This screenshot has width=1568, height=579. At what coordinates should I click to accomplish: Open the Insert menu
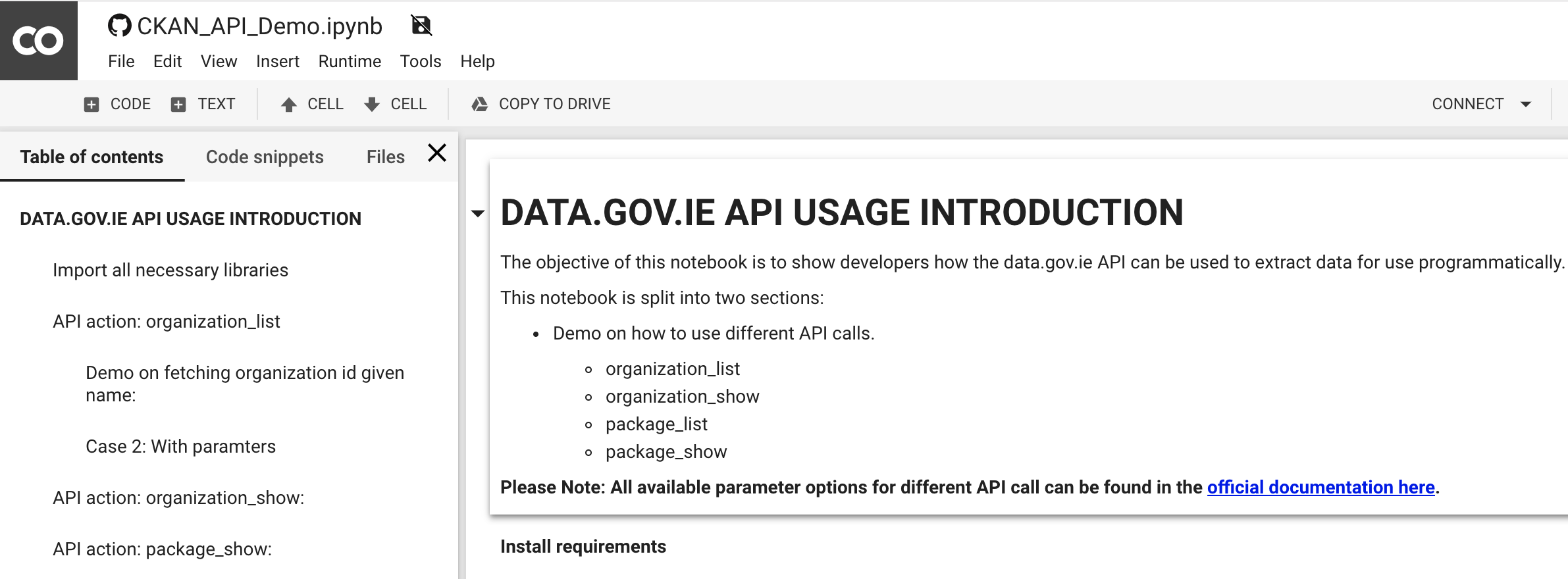point(278,61)
